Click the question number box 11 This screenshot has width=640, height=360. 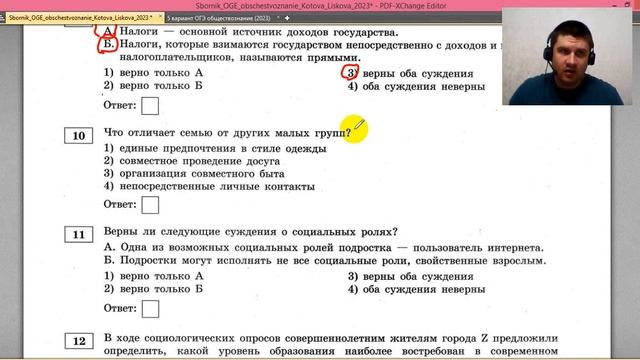coord(79,235)
